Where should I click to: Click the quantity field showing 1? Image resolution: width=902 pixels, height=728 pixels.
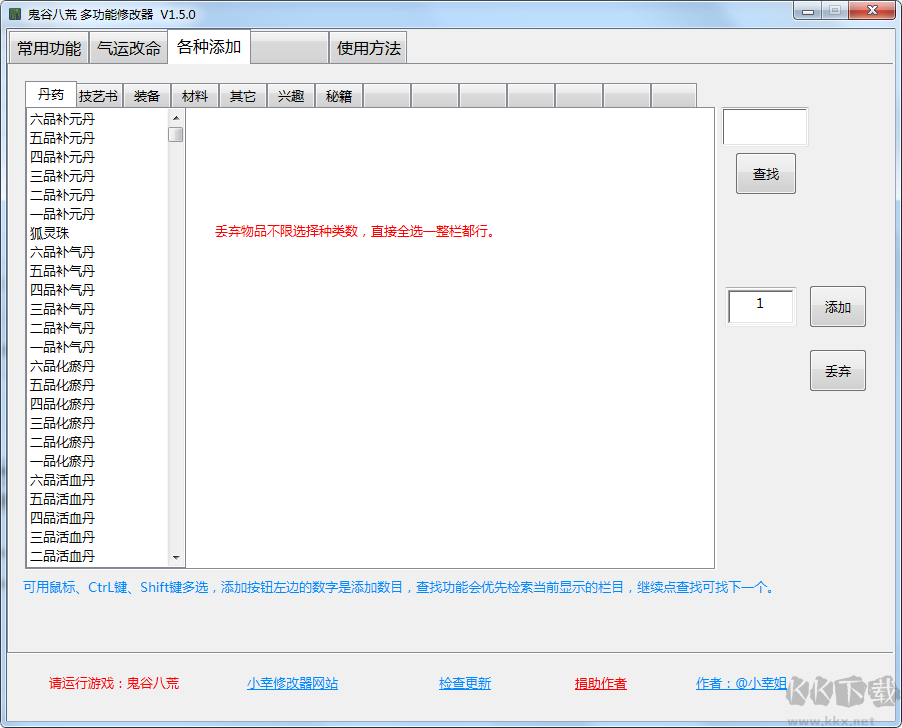(760, 306)
